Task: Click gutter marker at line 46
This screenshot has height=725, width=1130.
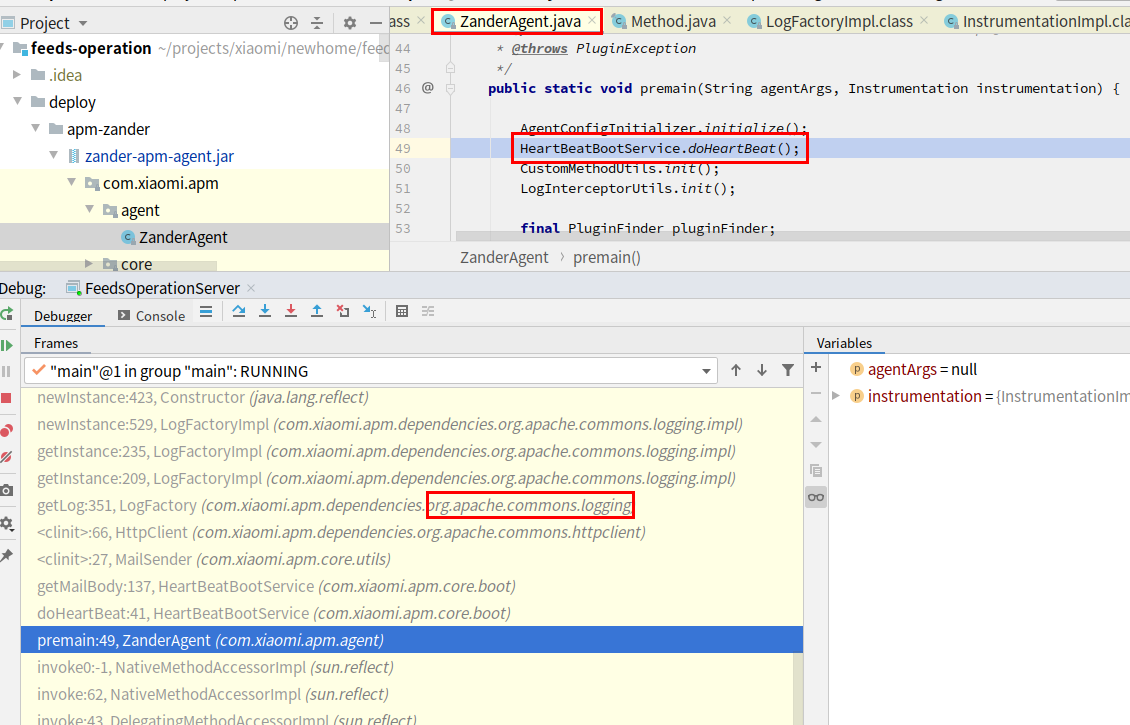Action: pyautogui.click(x=427, y=88)
